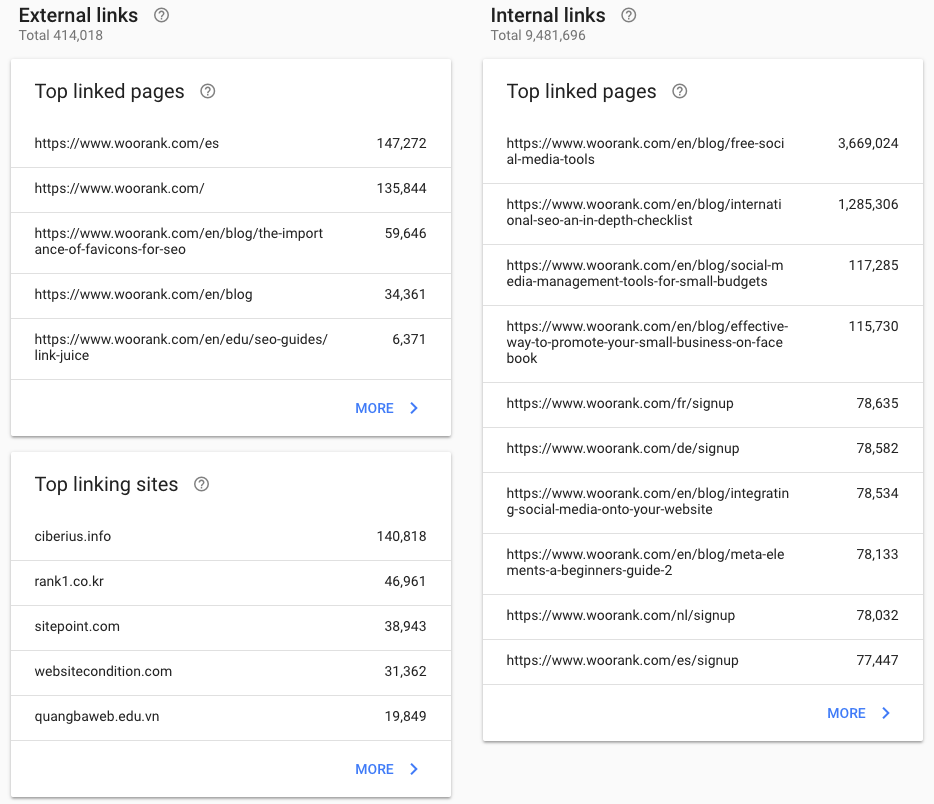
Task: Click the help icon beside external Top linked pages
Action: [x=207, y=91]
